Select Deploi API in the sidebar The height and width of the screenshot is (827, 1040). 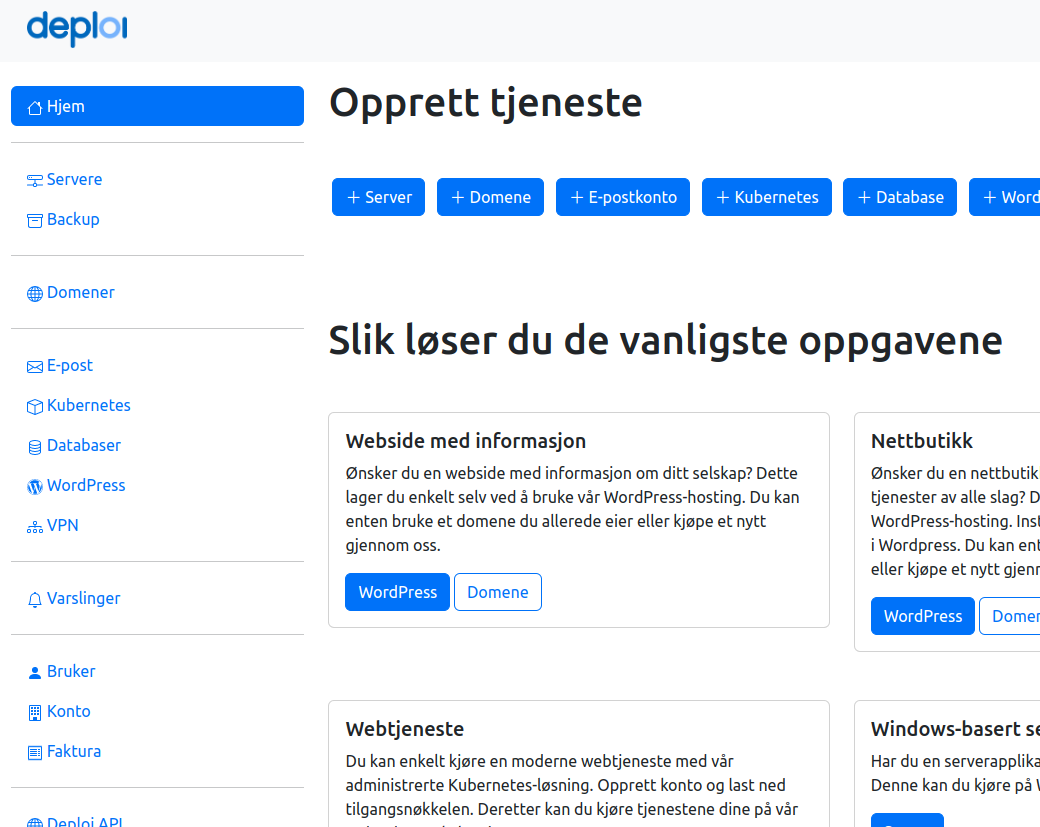click(85, 820)
